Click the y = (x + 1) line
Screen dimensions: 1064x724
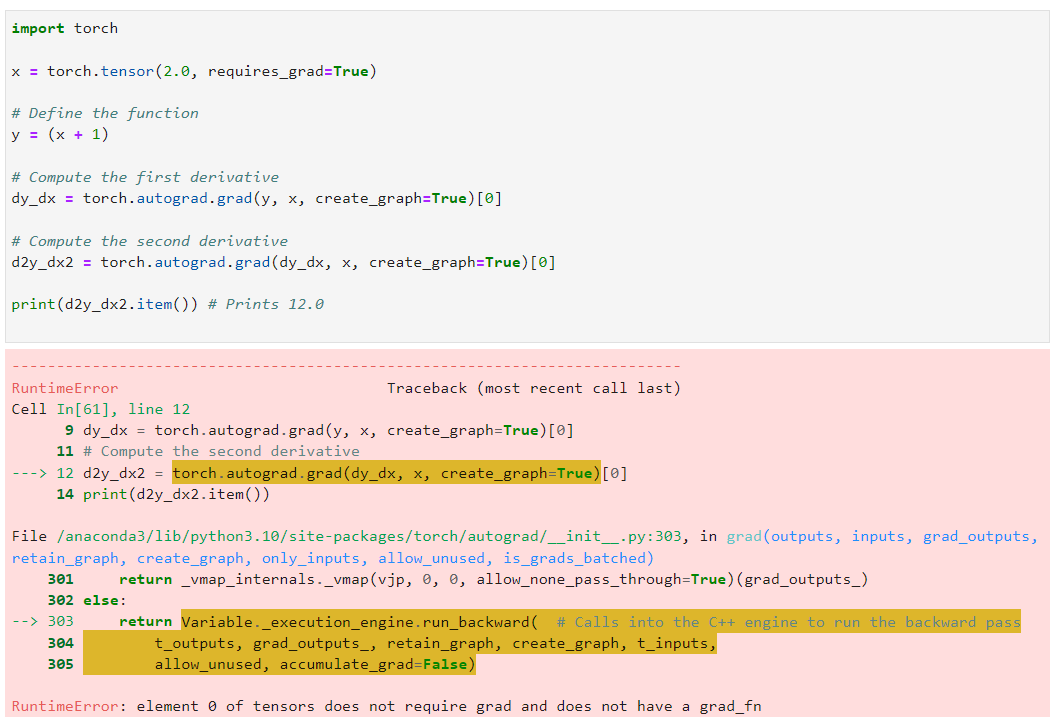click(60, 134)
